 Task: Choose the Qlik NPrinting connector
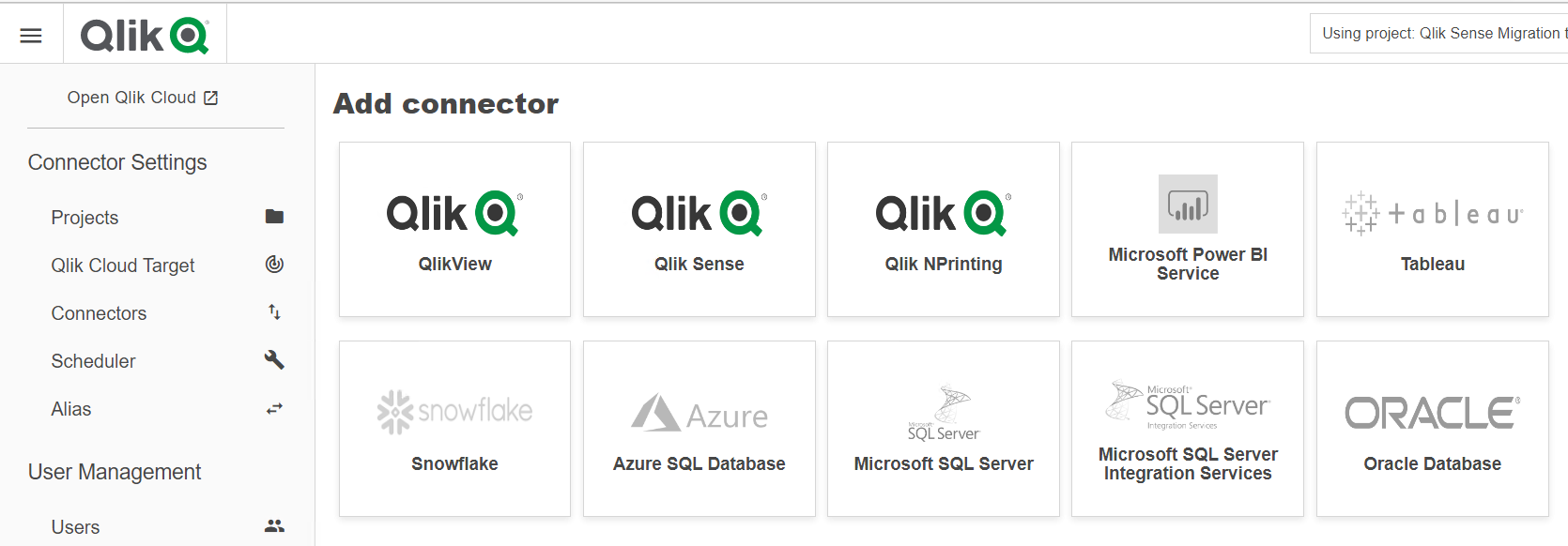943,229
